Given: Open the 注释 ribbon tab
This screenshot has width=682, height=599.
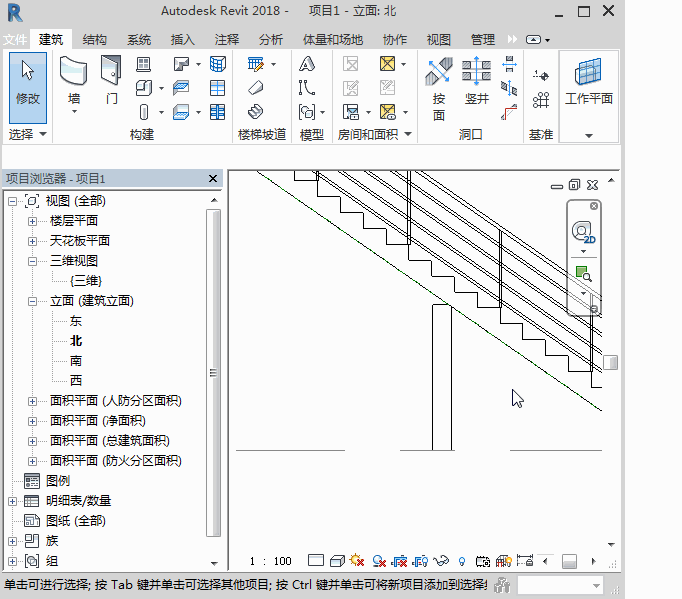Looking at the screenshot, I should tap(227, 40).
